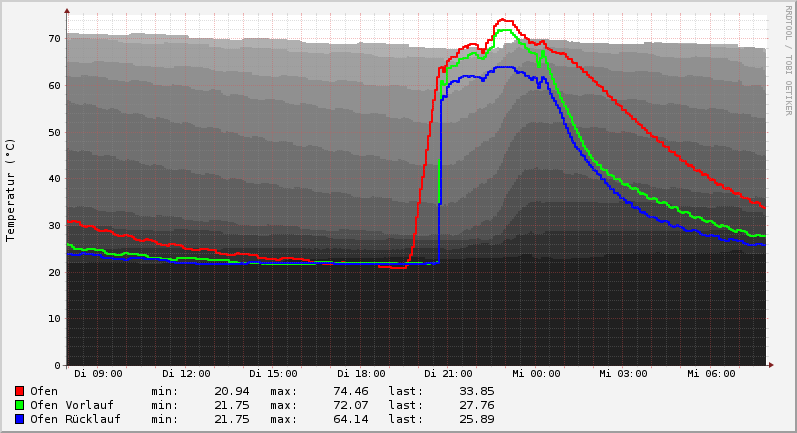Click the x-axis arrowhead at the right end

(x=770, y=365)
